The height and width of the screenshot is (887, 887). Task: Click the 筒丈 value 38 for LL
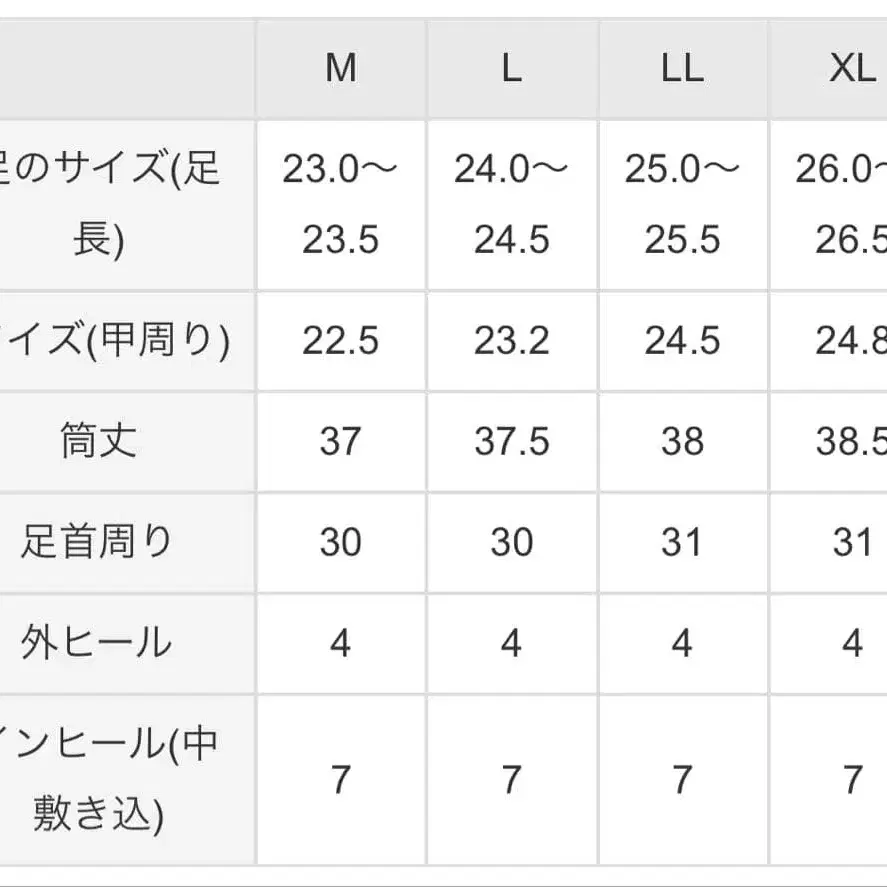[x=682, y=441]
